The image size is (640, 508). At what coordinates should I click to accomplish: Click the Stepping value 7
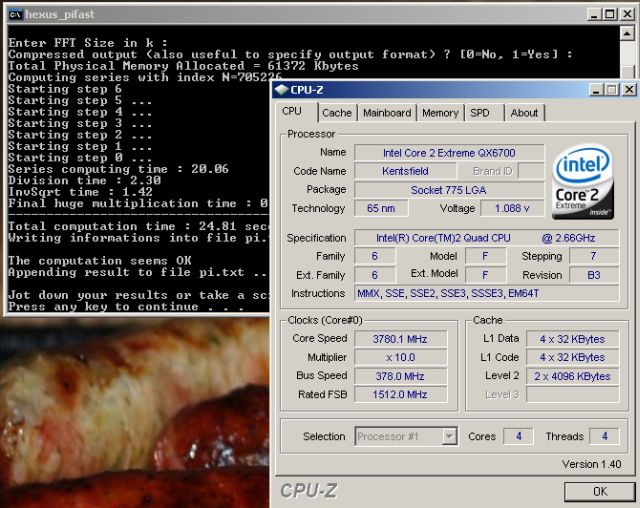point(593,256)
